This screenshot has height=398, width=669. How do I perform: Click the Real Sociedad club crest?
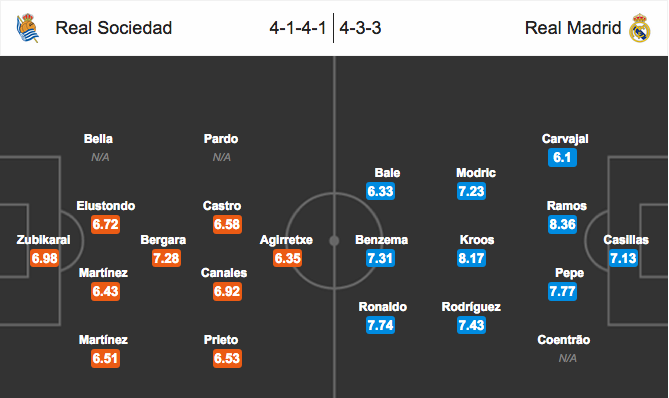pyautogui.click(x=28, y=28)
